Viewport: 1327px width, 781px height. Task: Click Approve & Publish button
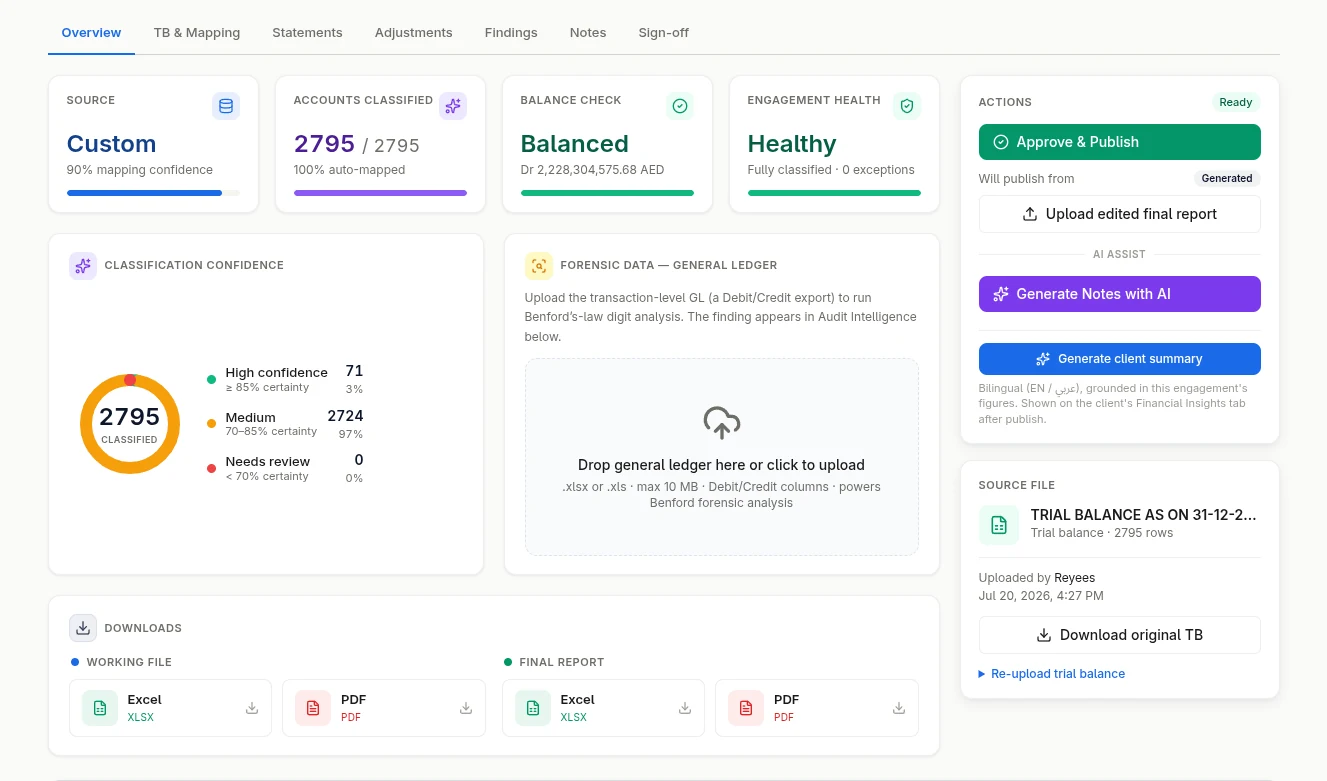(1120, 142)
